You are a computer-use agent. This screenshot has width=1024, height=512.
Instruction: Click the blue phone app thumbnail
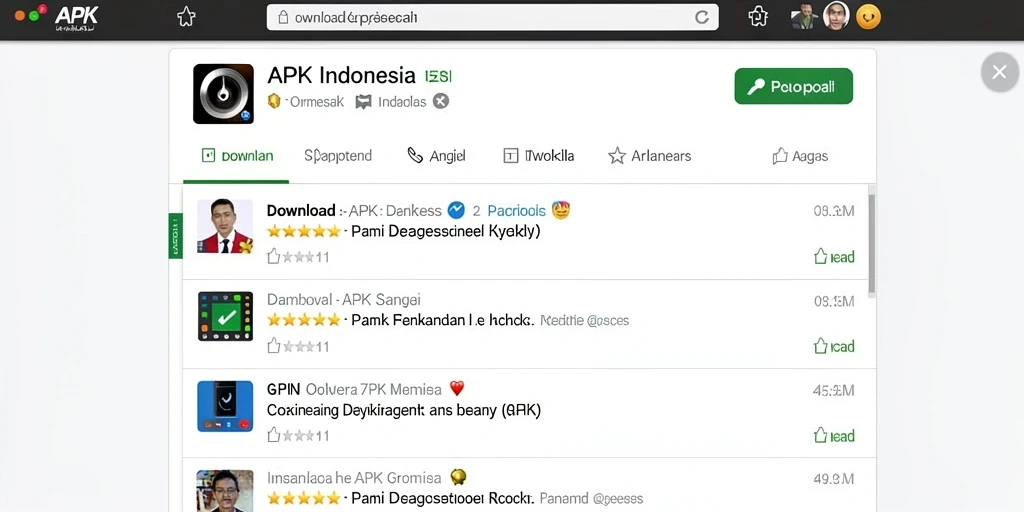[225, 406]
